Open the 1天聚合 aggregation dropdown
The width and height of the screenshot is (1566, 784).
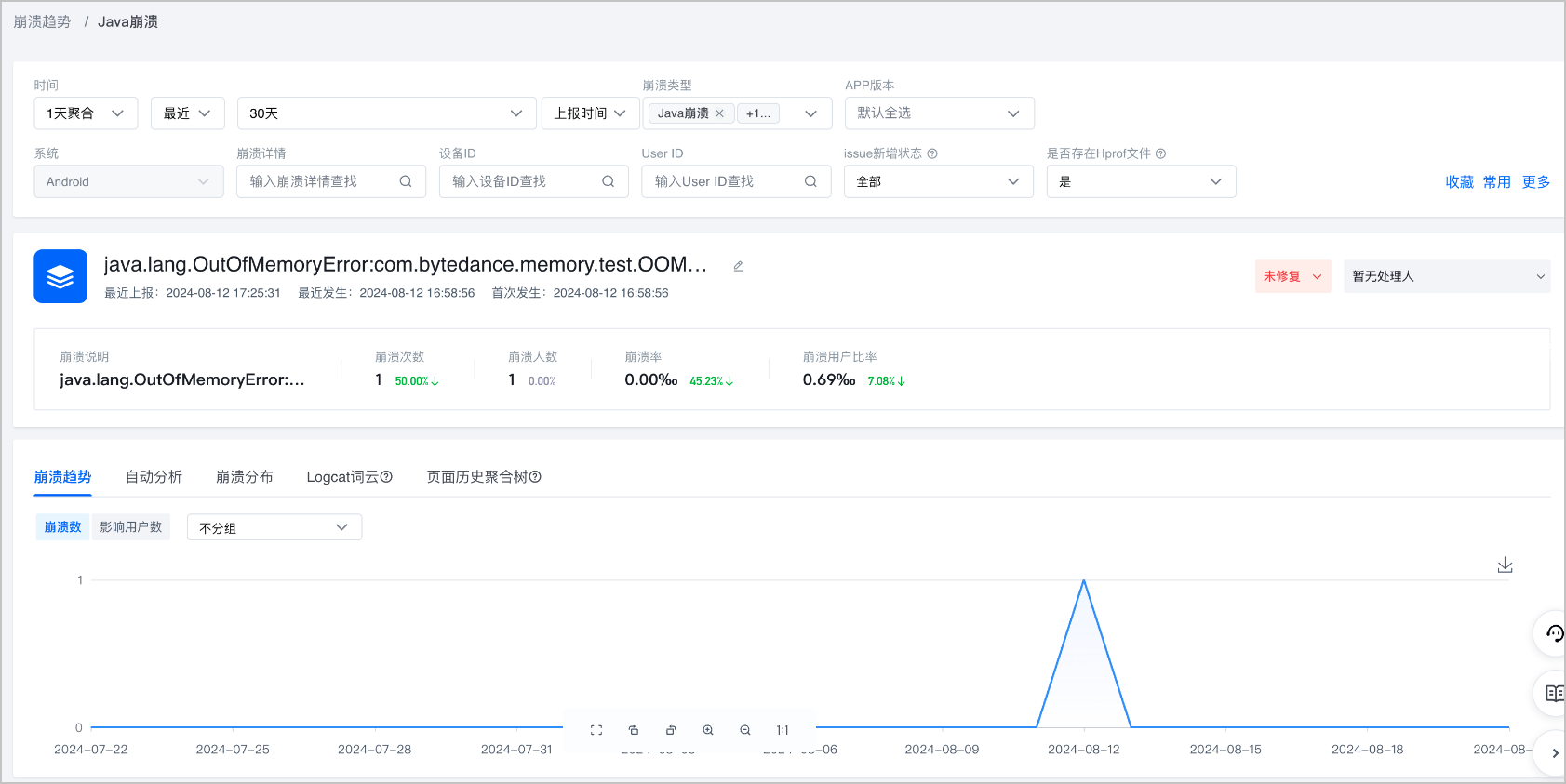tap(86, 113)
